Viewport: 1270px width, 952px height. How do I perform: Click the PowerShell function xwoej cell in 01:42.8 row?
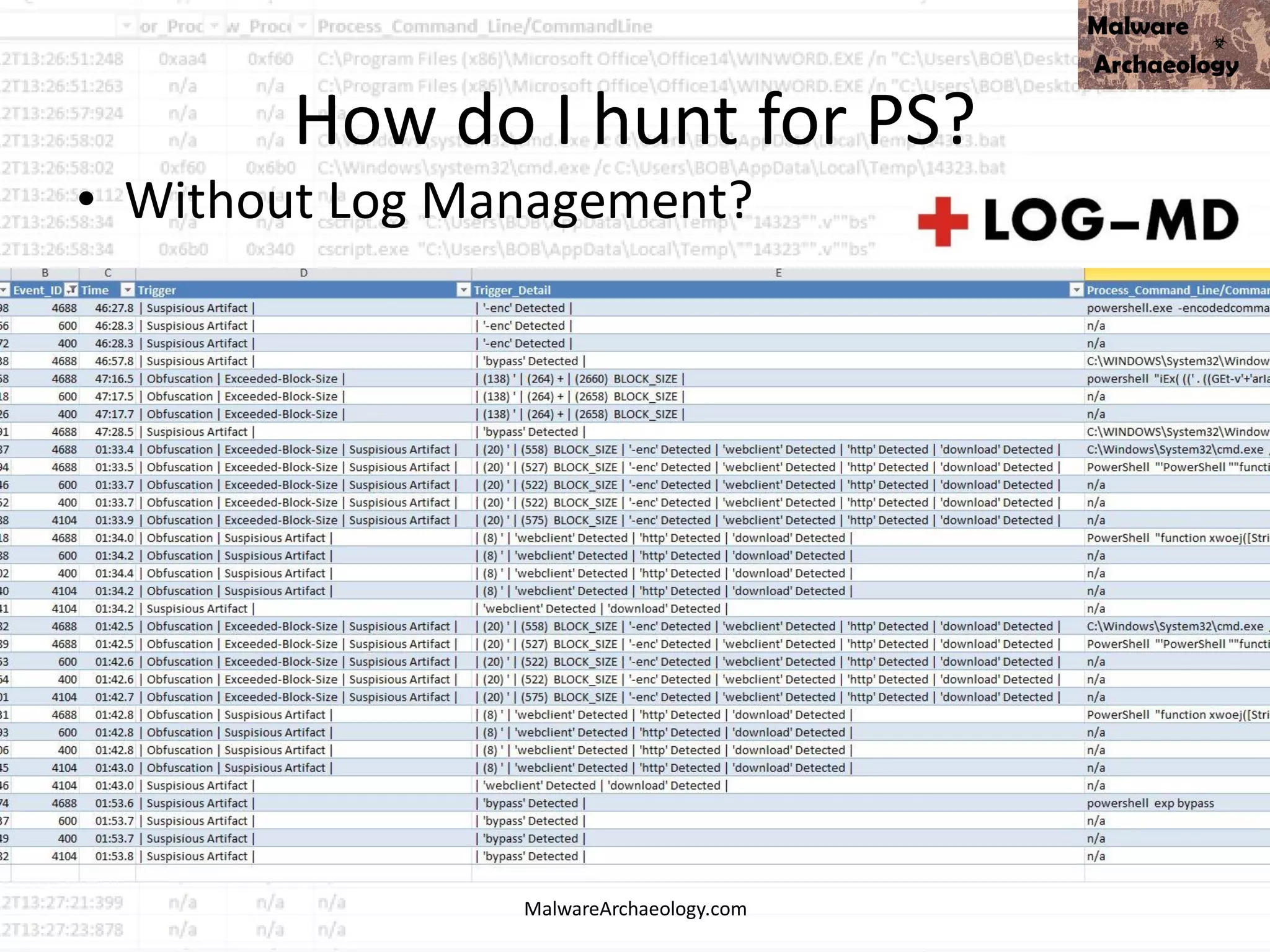(x=1178, y=715)
